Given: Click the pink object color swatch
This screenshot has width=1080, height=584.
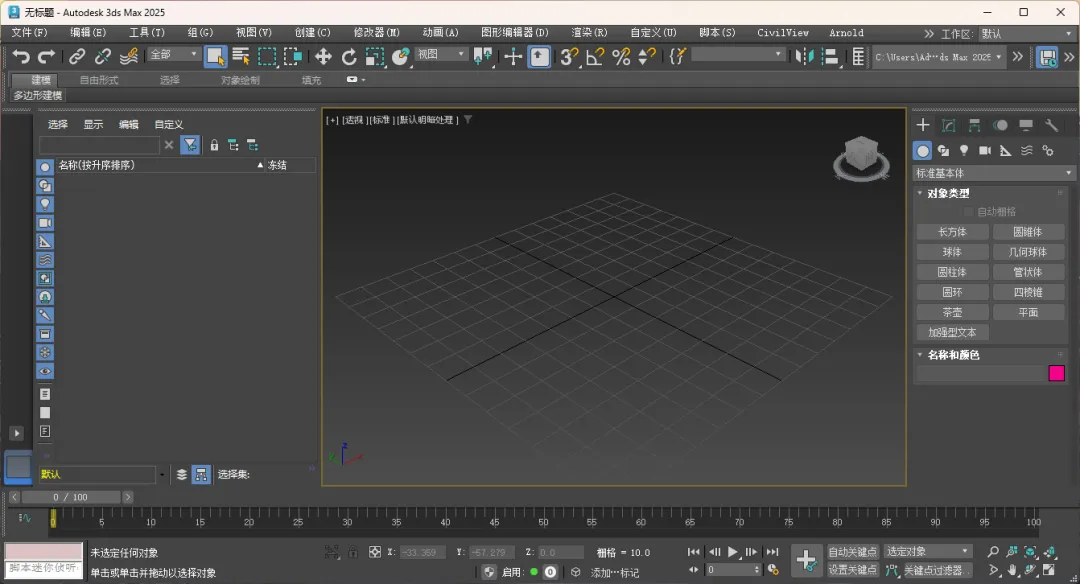Looking at the screenshot, I should coord(1056,373).
